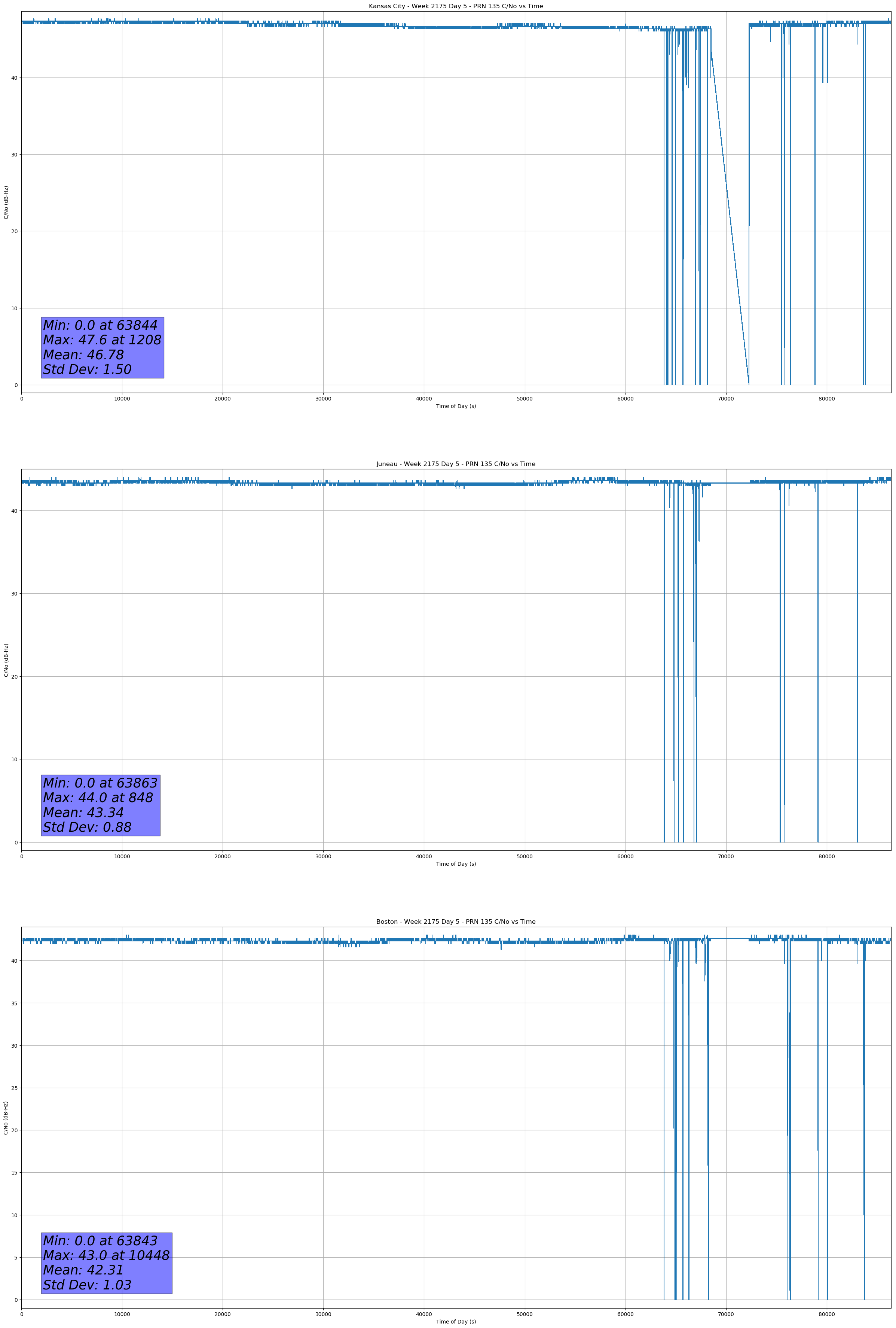Viewport: 896px width, 1328px height.
Task: Click the Juneau 'Time of Day (s)' axis label
Action: 456,864
